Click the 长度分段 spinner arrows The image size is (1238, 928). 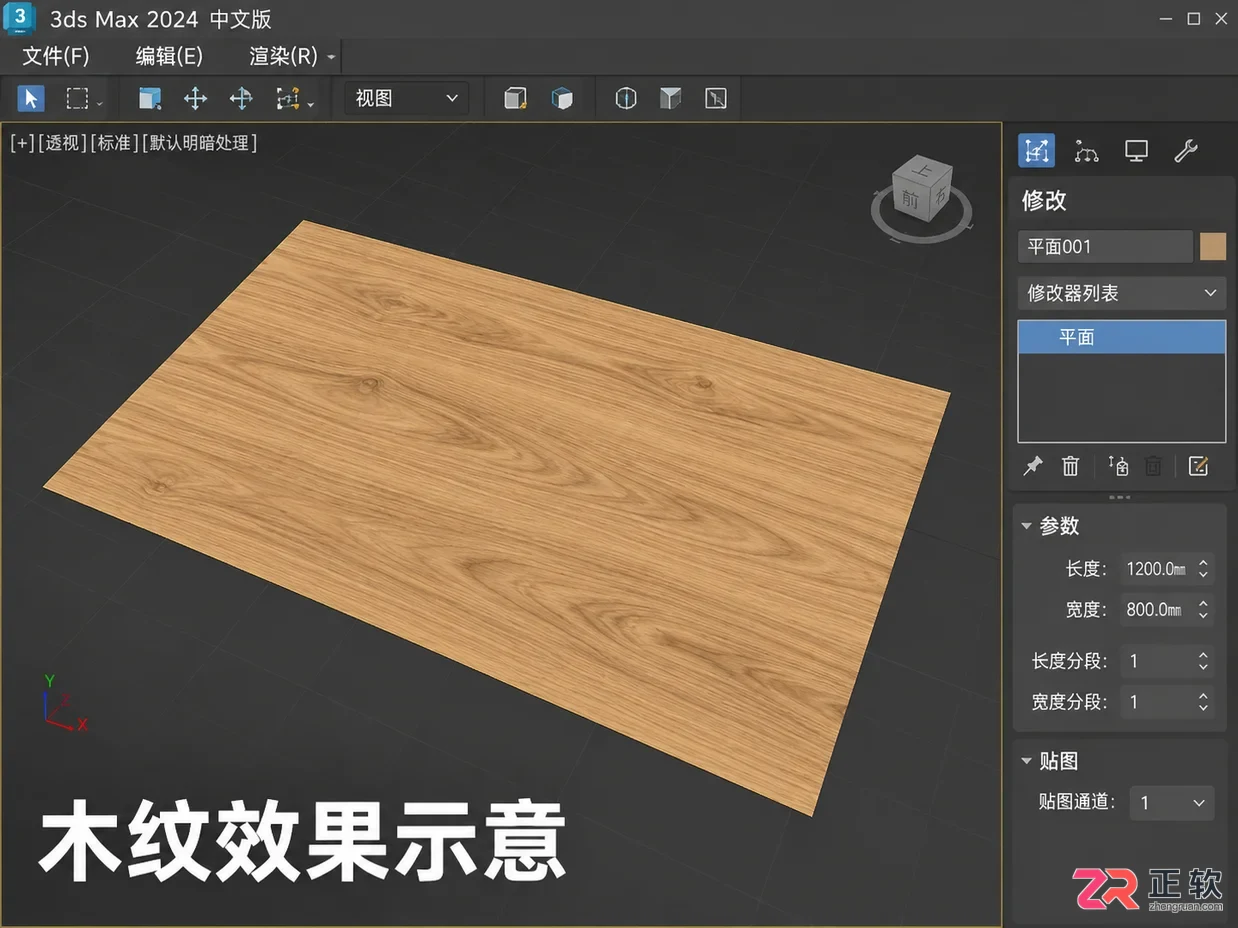[1203, 661]
